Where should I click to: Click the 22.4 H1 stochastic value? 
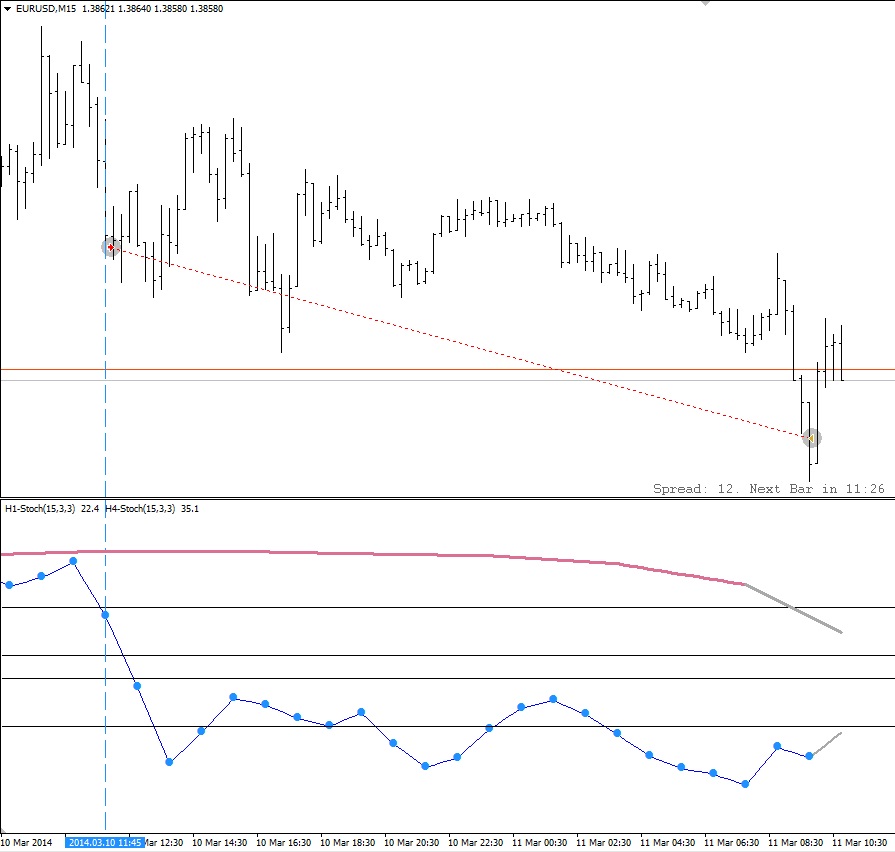coord(90,508)
